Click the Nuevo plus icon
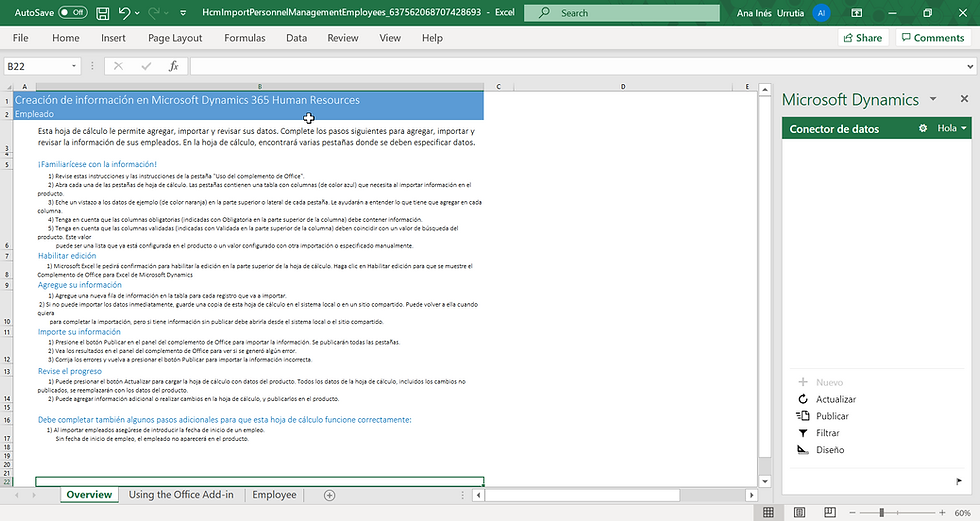Image resolution: width=980 pixels, height=521 pixels. click(x=803, y=382)
